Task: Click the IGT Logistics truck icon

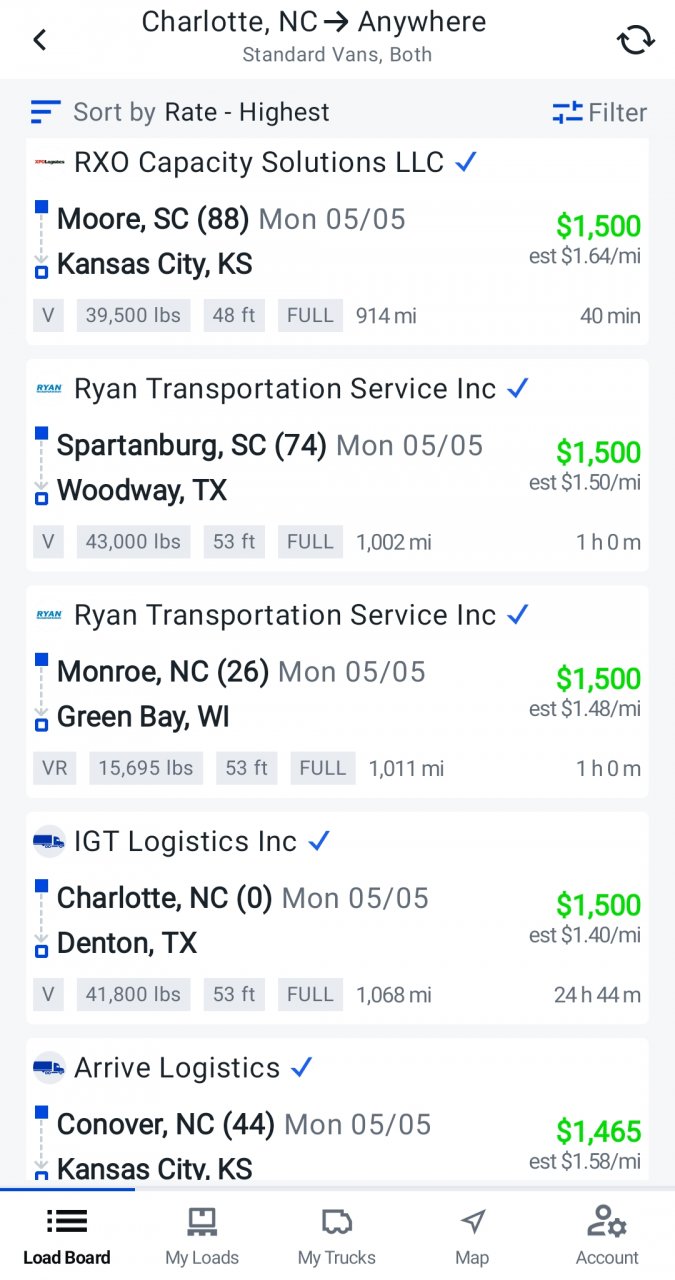Action: point(49,842)
